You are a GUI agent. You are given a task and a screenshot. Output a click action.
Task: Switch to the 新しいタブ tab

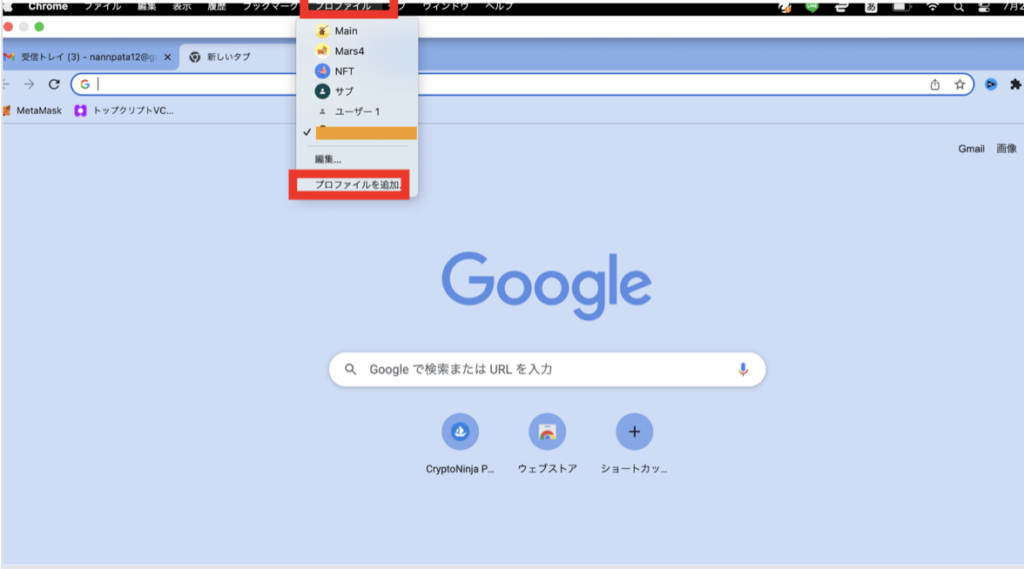coord(228,57)
